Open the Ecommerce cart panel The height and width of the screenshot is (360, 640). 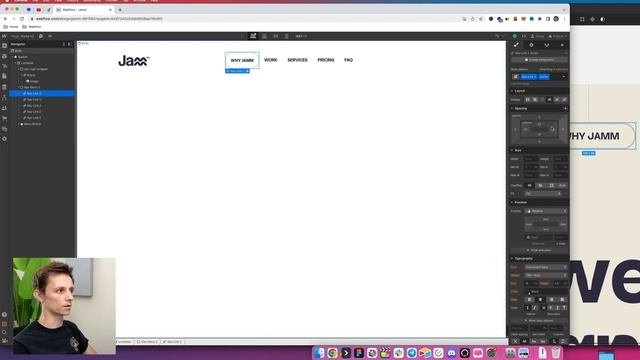4,118
